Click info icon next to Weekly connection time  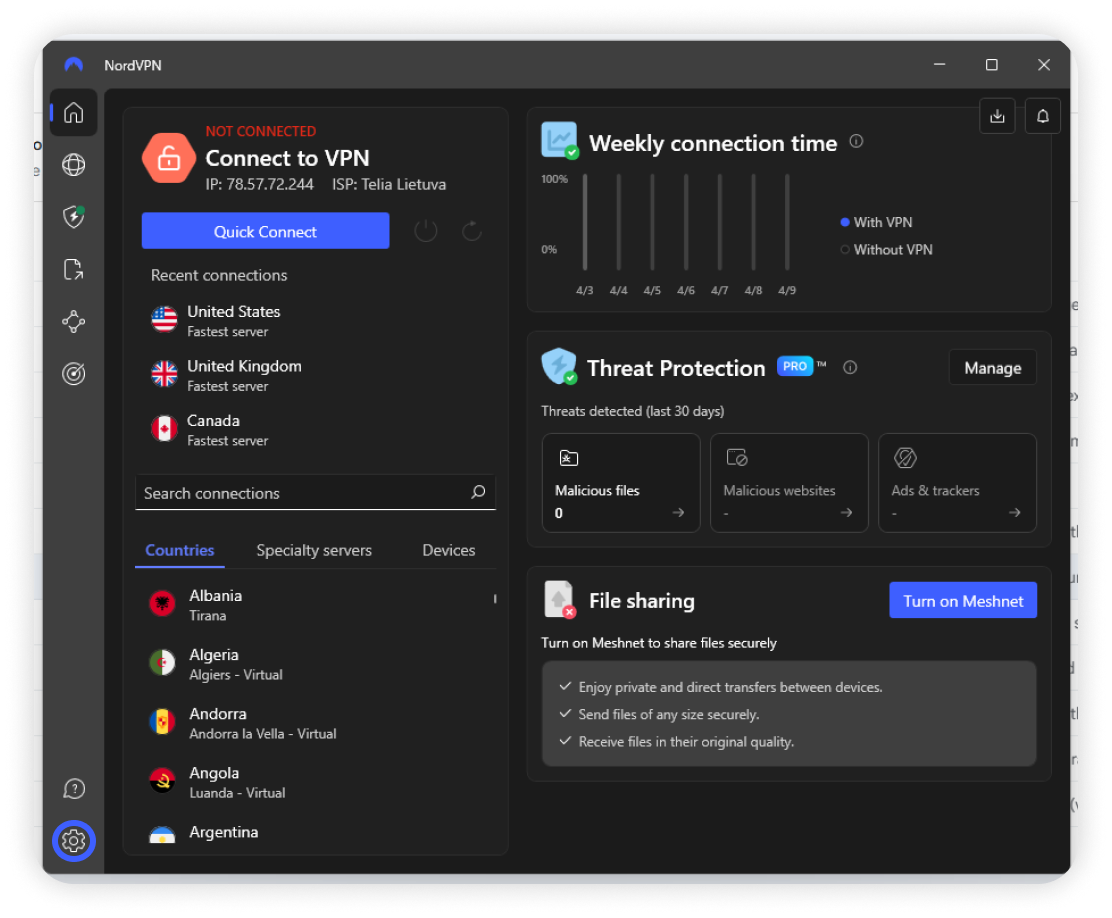[856, 142]
